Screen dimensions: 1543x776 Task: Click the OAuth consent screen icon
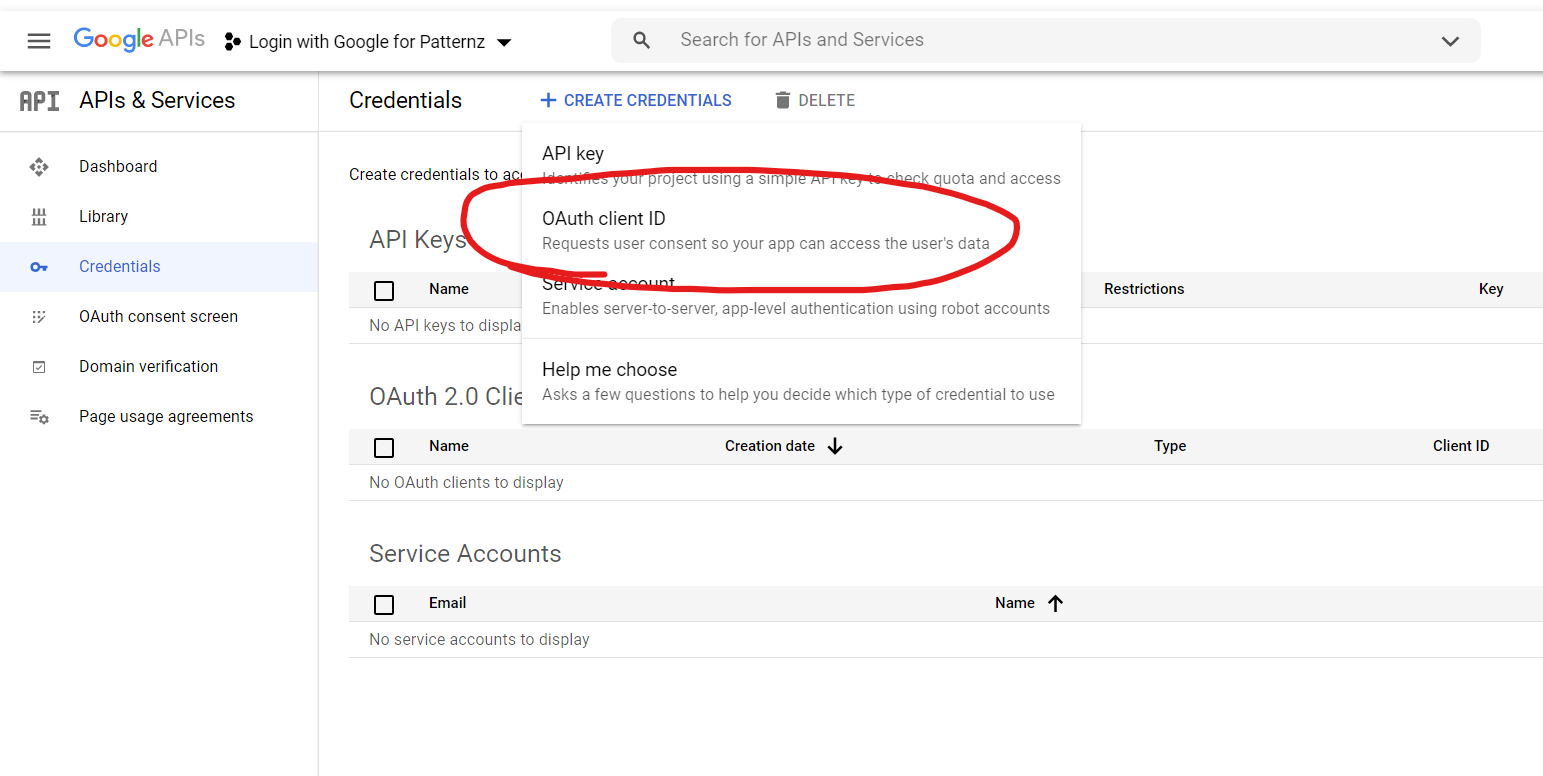39,317
